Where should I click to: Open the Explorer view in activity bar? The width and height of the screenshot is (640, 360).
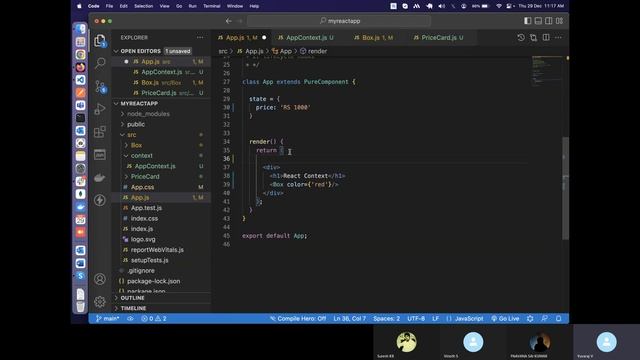(100, 40)
